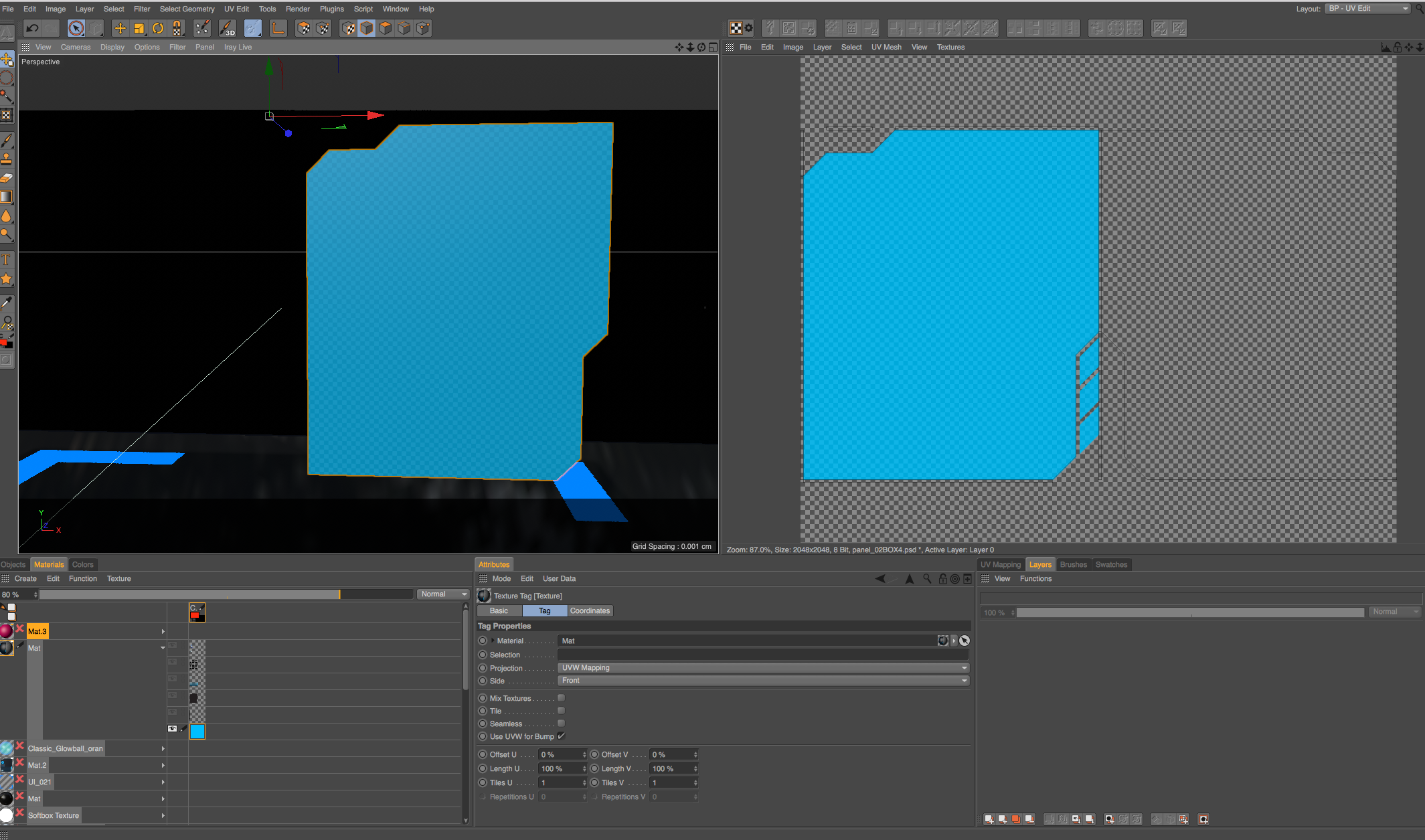Open the Paint Setup Wizard icon
This screenshot has width=1425, height=840.
click(x=201, y=28)
